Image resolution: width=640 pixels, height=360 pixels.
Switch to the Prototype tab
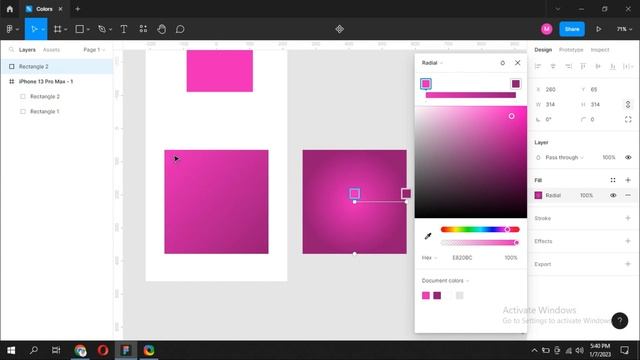coord(571,49)
